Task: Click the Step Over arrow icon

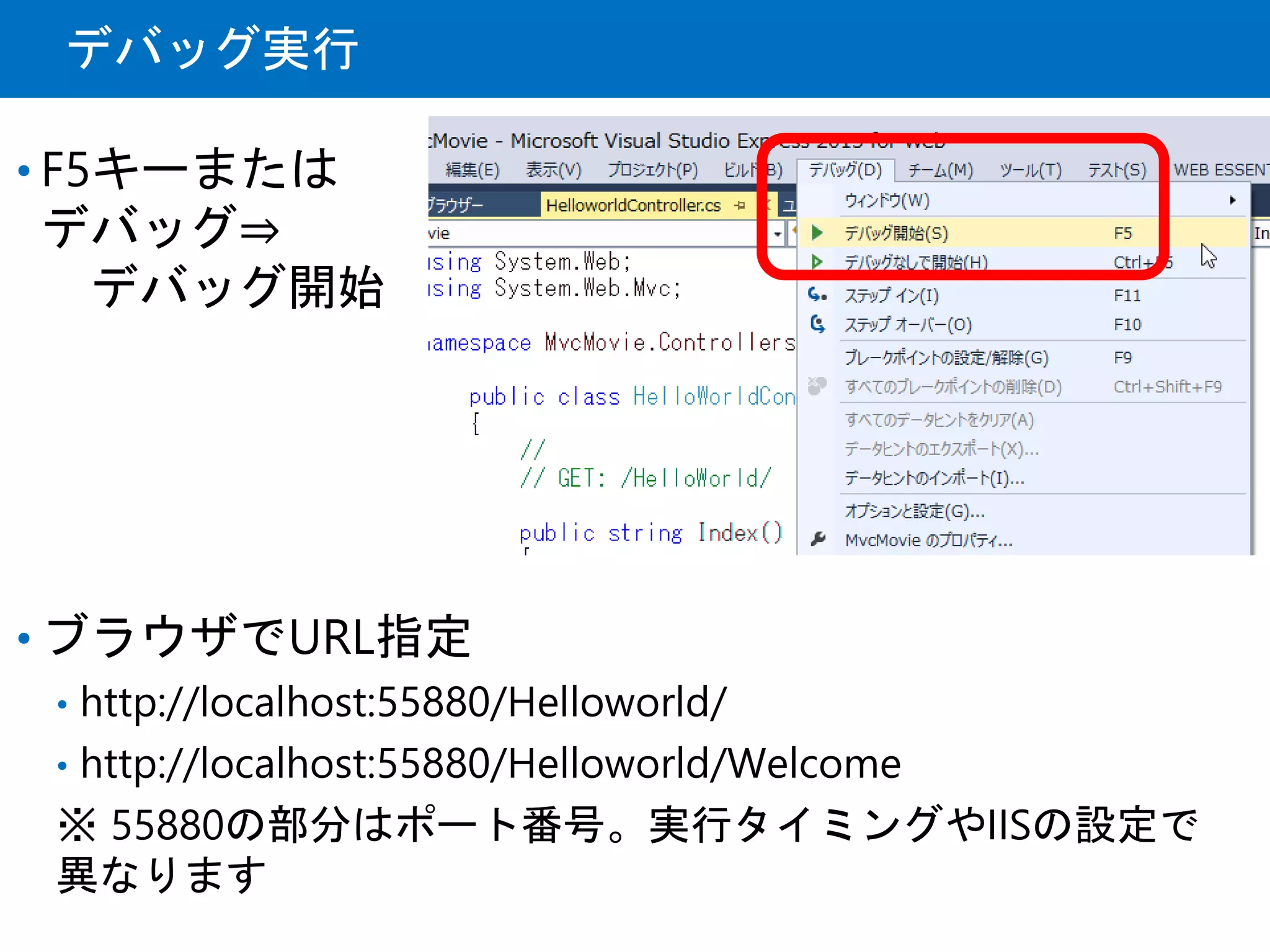Action: pos(818,324)
